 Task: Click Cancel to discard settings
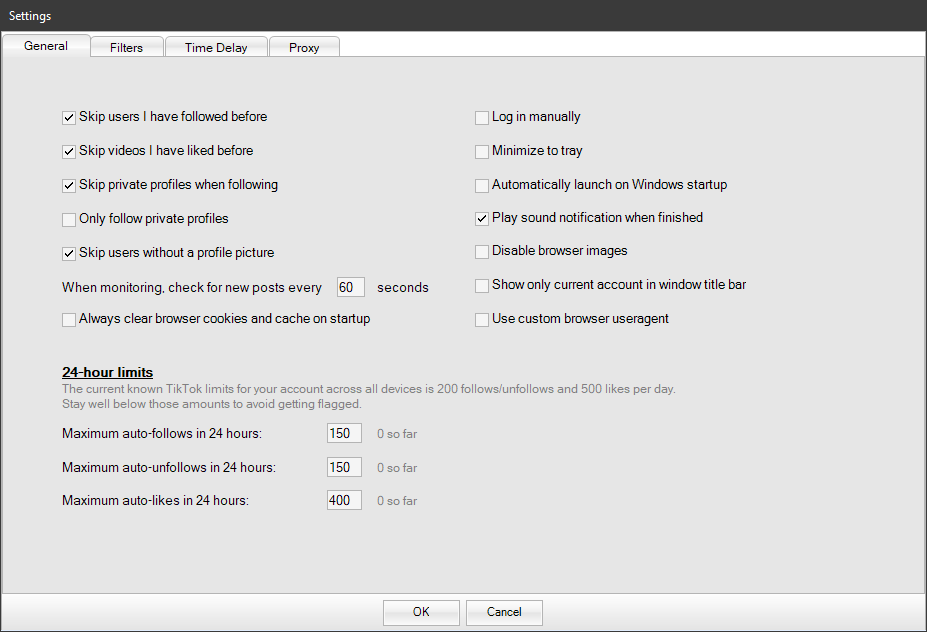click(x=504, y=612)
